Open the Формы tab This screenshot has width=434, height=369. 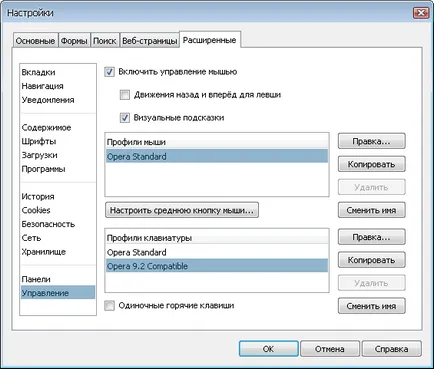point(74,41)
